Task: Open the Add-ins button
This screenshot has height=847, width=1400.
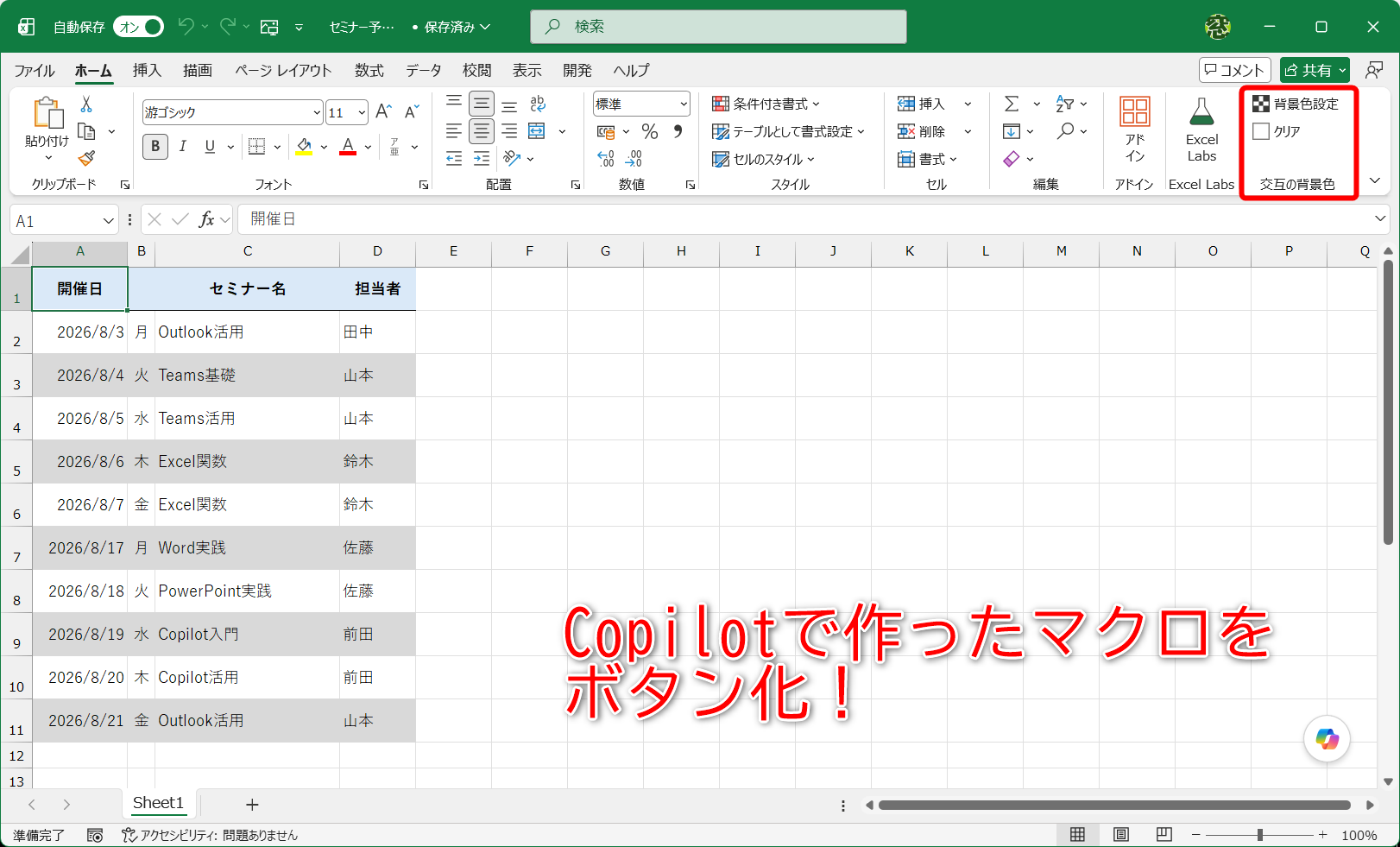Action: click(1134, 130)
